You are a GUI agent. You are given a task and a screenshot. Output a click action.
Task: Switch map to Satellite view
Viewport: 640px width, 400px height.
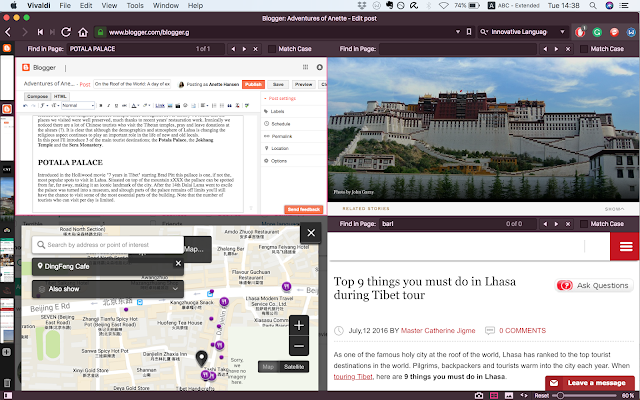(x=294, y=367)
